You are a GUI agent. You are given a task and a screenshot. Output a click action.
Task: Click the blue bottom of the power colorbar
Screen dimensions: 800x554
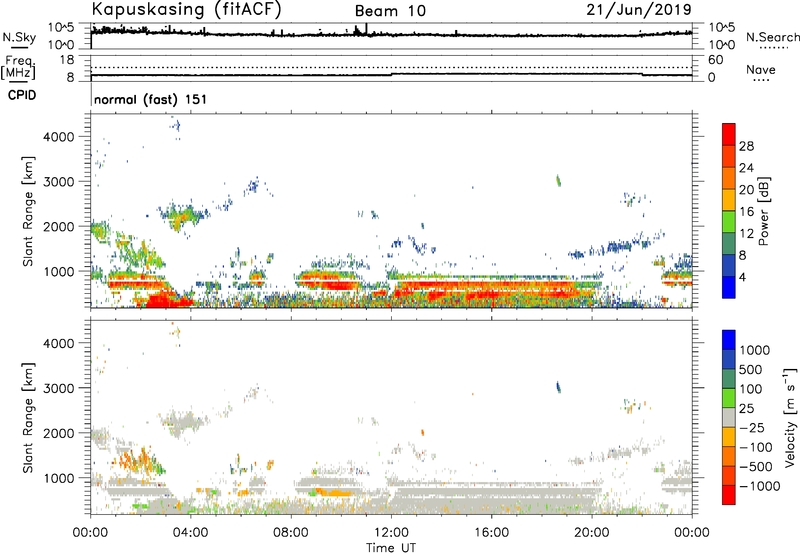click(729, 287)
